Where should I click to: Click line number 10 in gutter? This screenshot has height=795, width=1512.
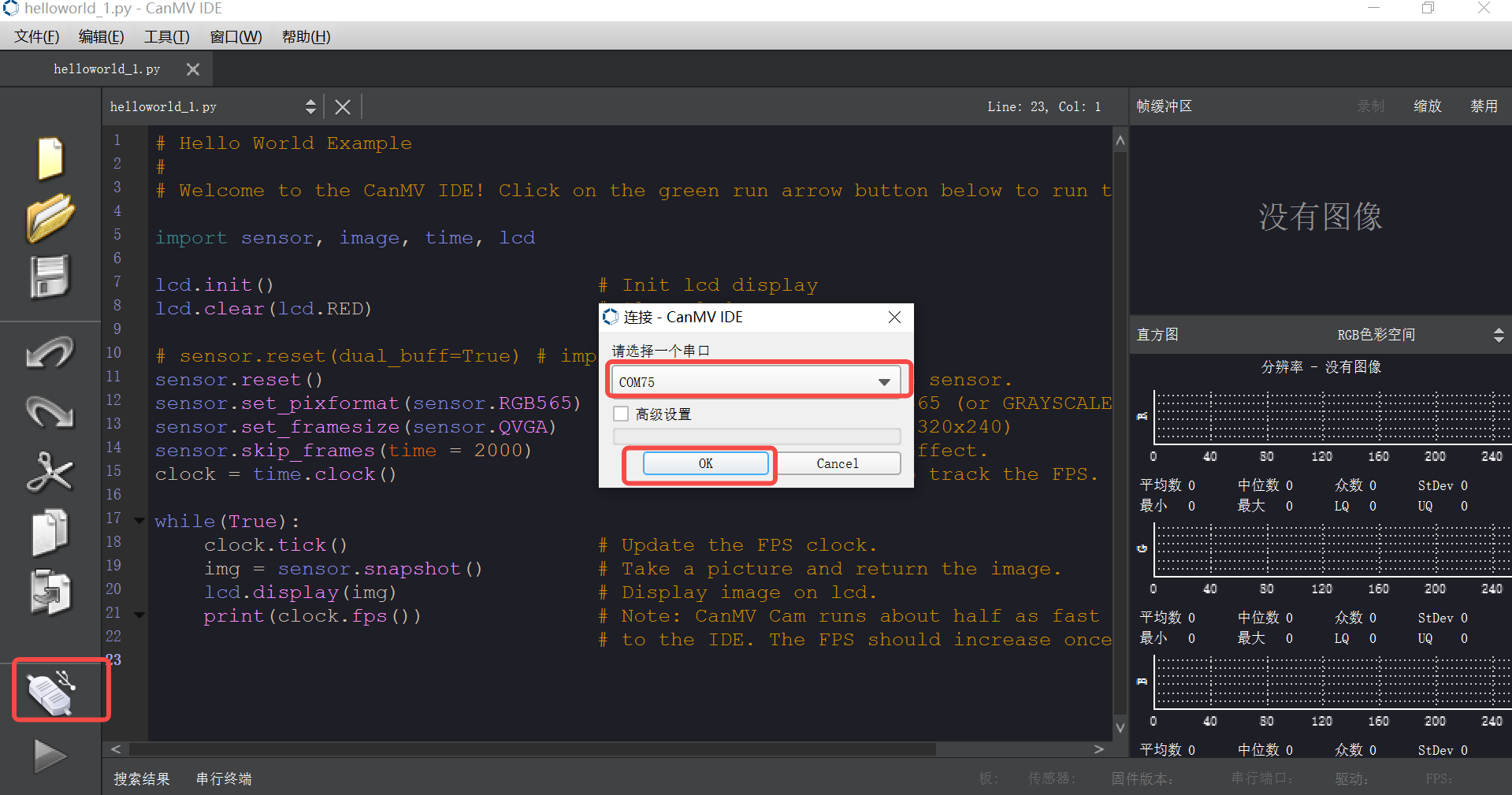pyautogui.click(x=114, y=352)
